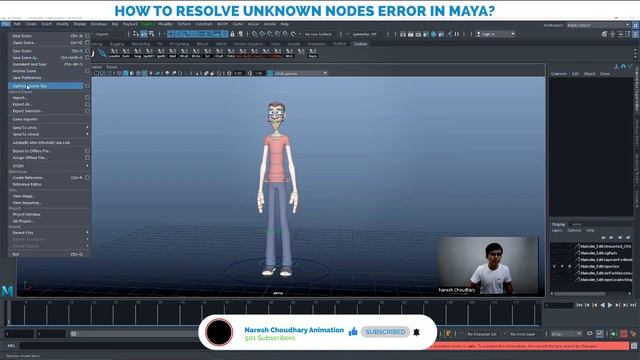Viewport: 640px width, 360px height.
Task: Click the No Anim Layer selector
Action: pyautogui.click(x=523, y=334)
